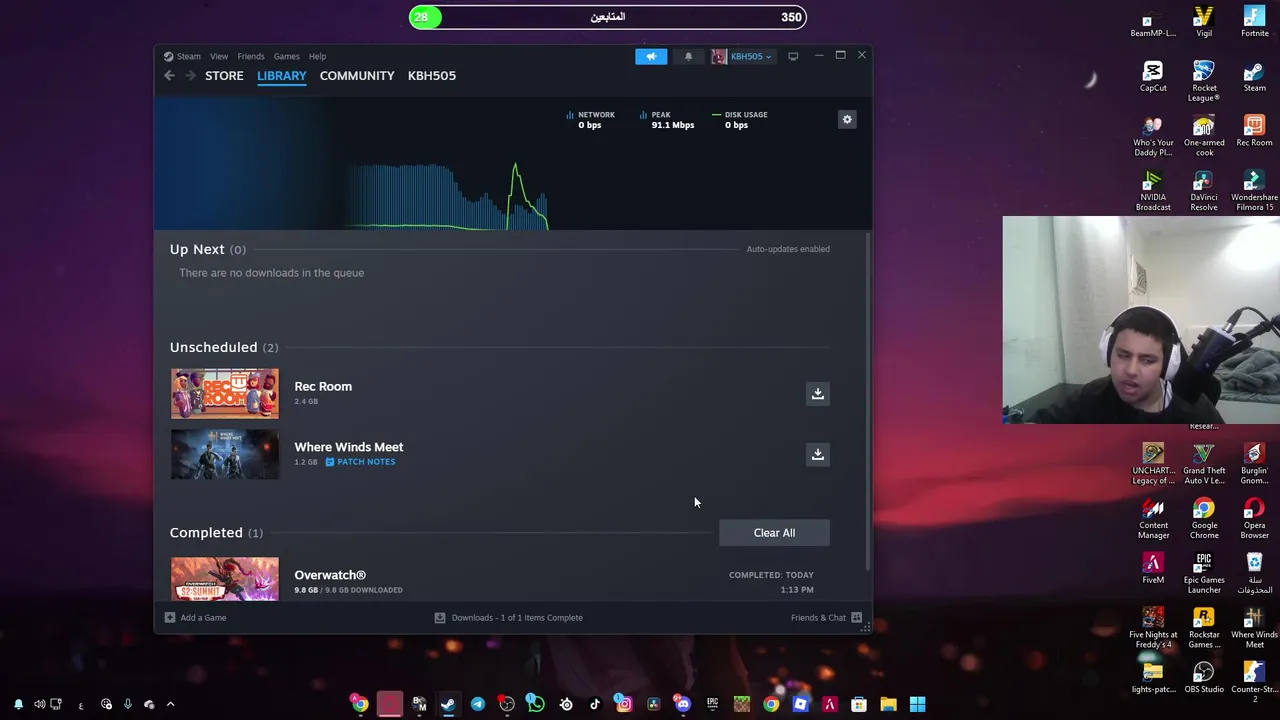Select the NVIDIA Broadcast desktop shortcut
Image resolution: width=1280 pixels, height=720 pixels.
1153,191
